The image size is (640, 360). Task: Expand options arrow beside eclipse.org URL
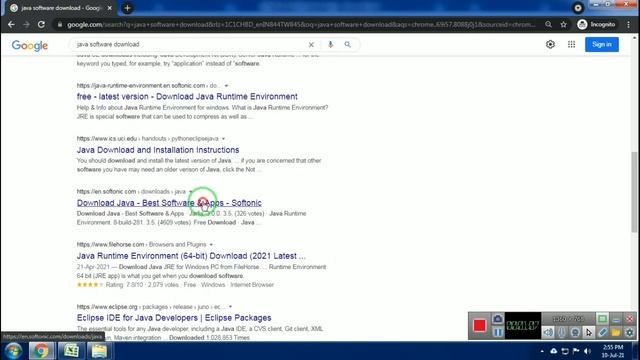(230, 307)
